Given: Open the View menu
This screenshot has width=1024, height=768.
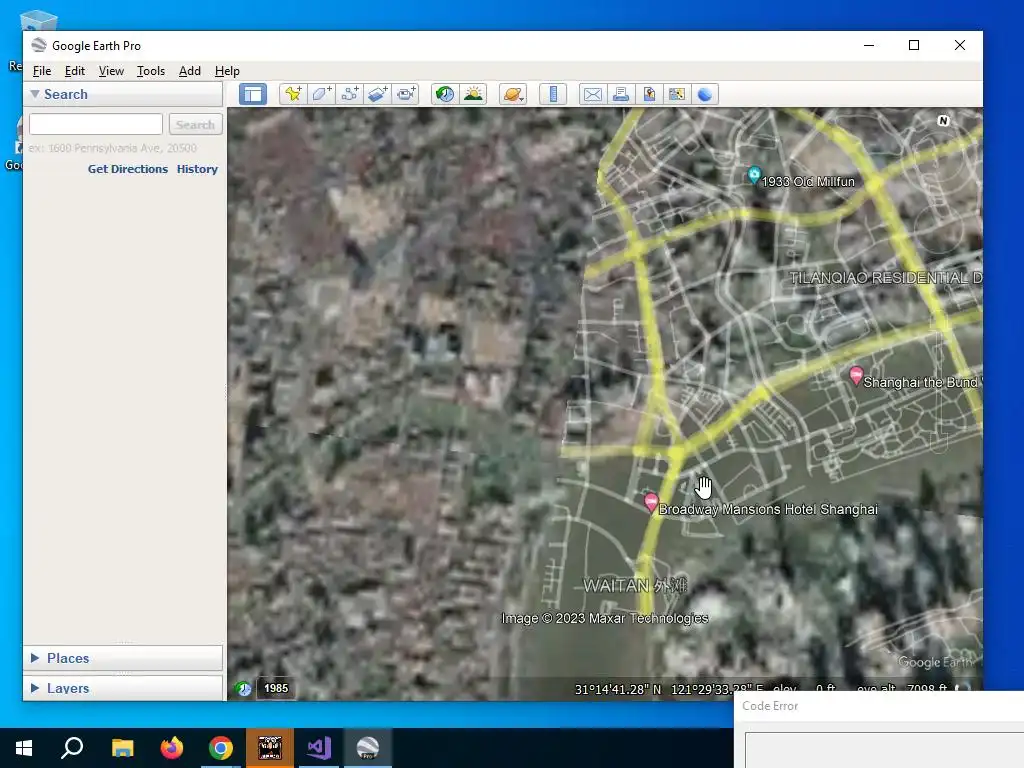Looking at the screenshot, I should [x=111, y=71].
